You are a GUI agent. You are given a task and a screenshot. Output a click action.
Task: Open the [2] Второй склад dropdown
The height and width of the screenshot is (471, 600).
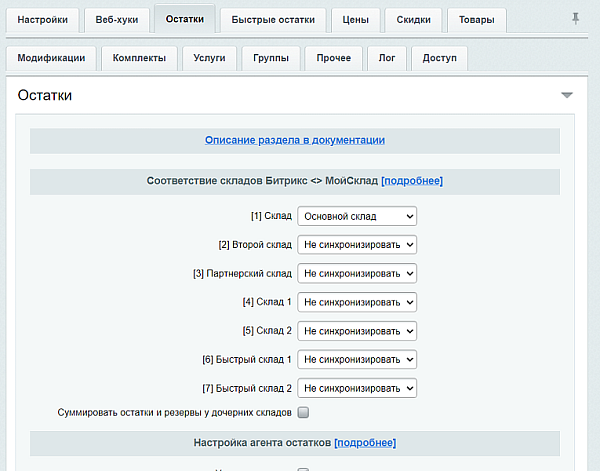pyautogui.click(x=357, y=244)
